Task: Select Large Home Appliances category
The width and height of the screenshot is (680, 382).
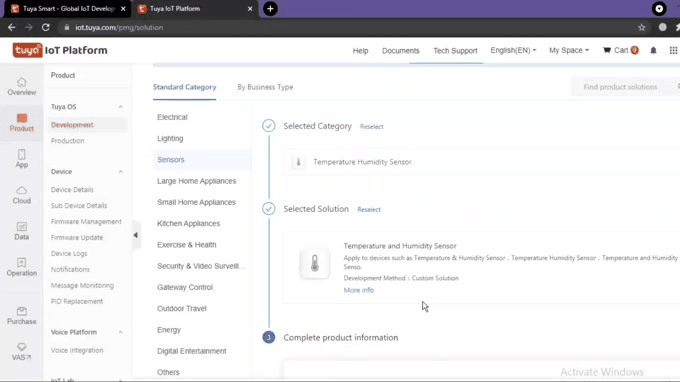Action: (196, 181)
